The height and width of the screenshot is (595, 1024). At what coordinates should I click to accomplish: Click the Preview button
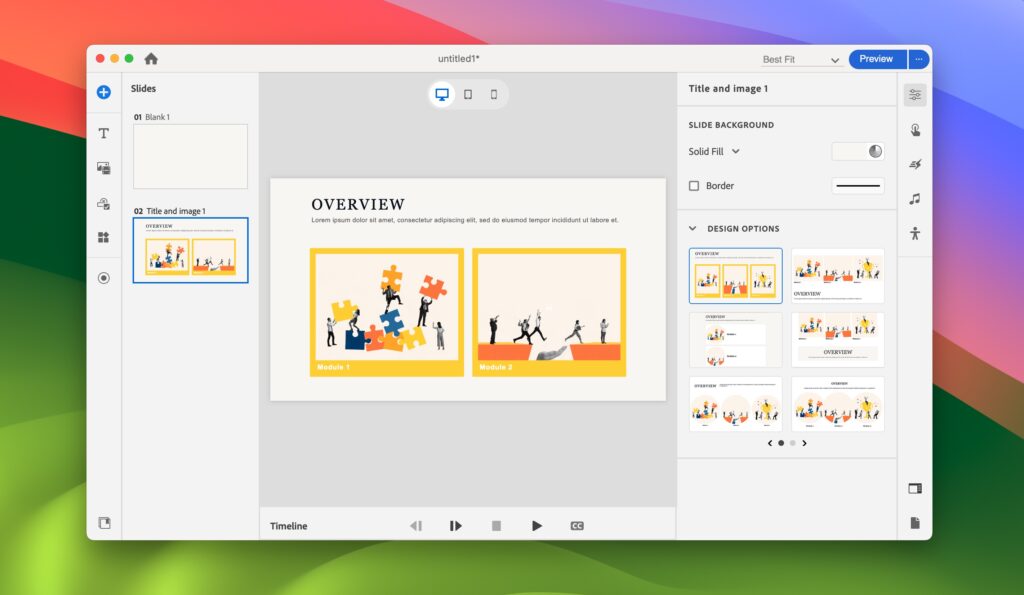(876, 59)
